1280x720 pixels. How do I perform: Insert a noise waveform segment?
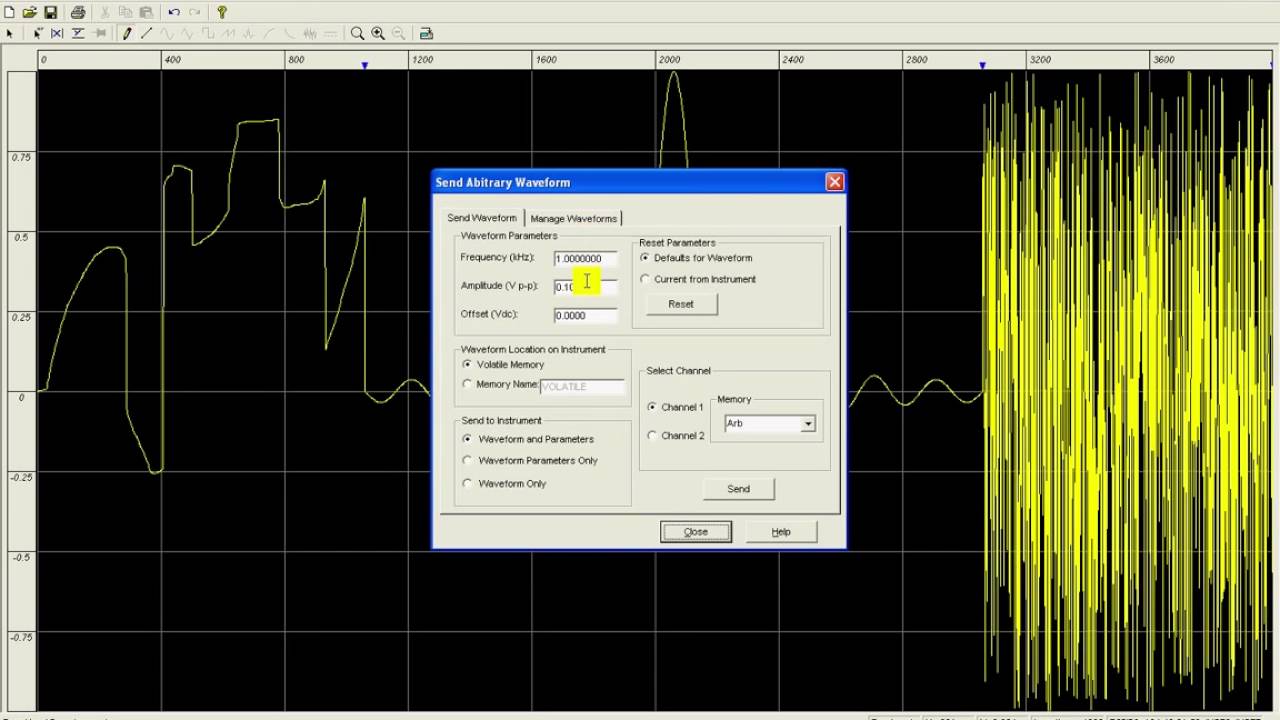(310, 33)
